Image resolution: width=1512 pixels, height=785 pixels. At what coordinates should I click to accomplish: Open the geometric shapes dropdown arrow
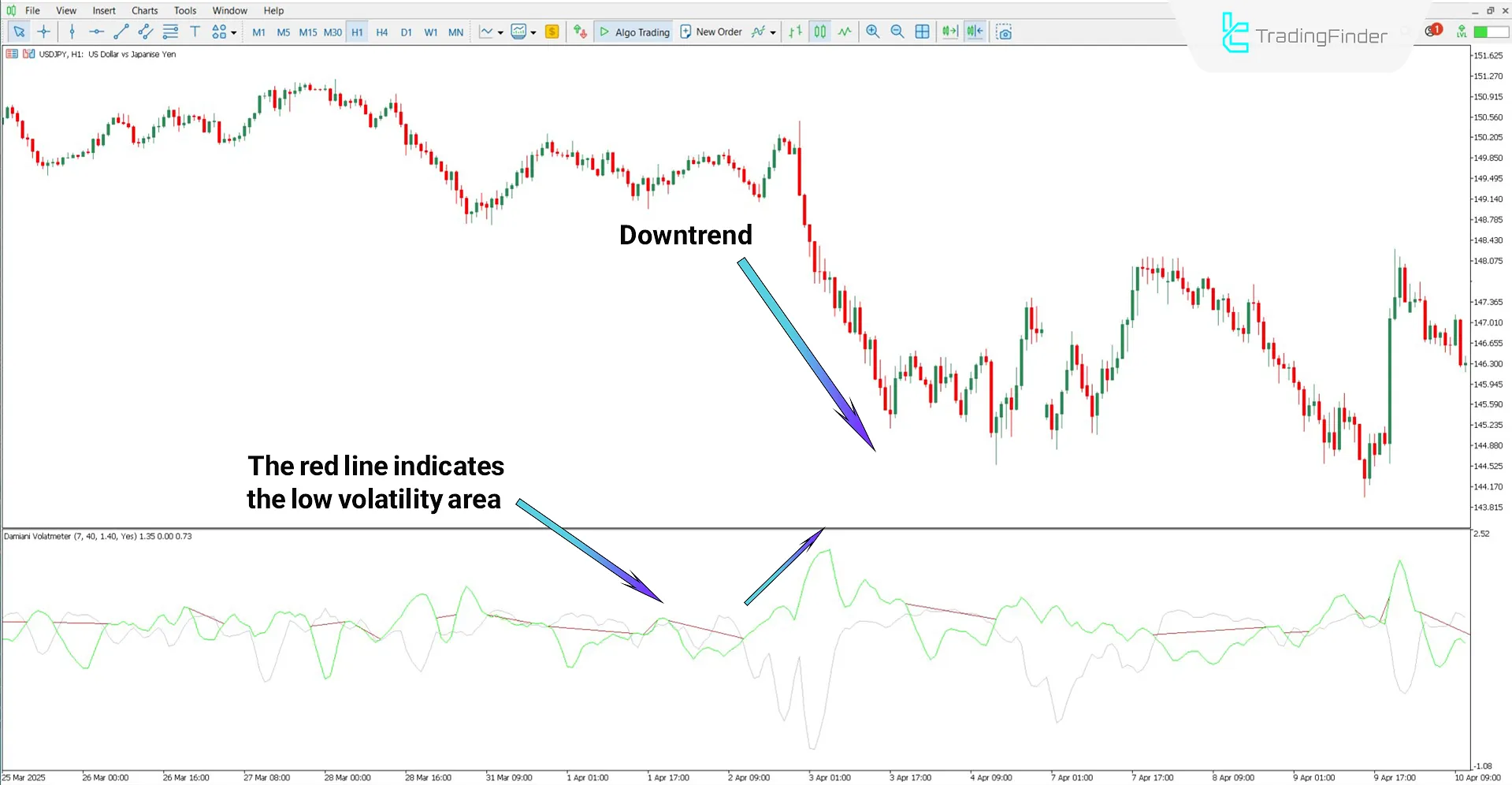(234, 33)
